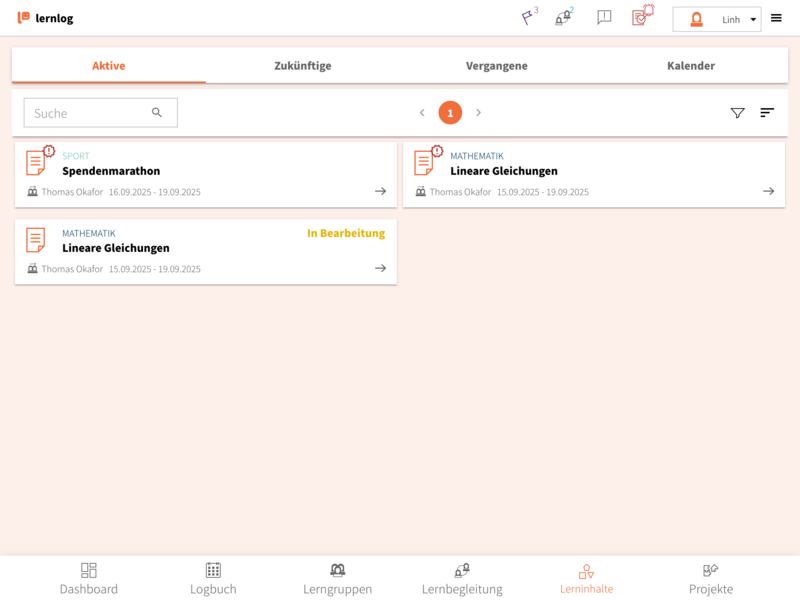Open Spendenmarathon via its arrow
800x600 pixels.
point(380,191)
